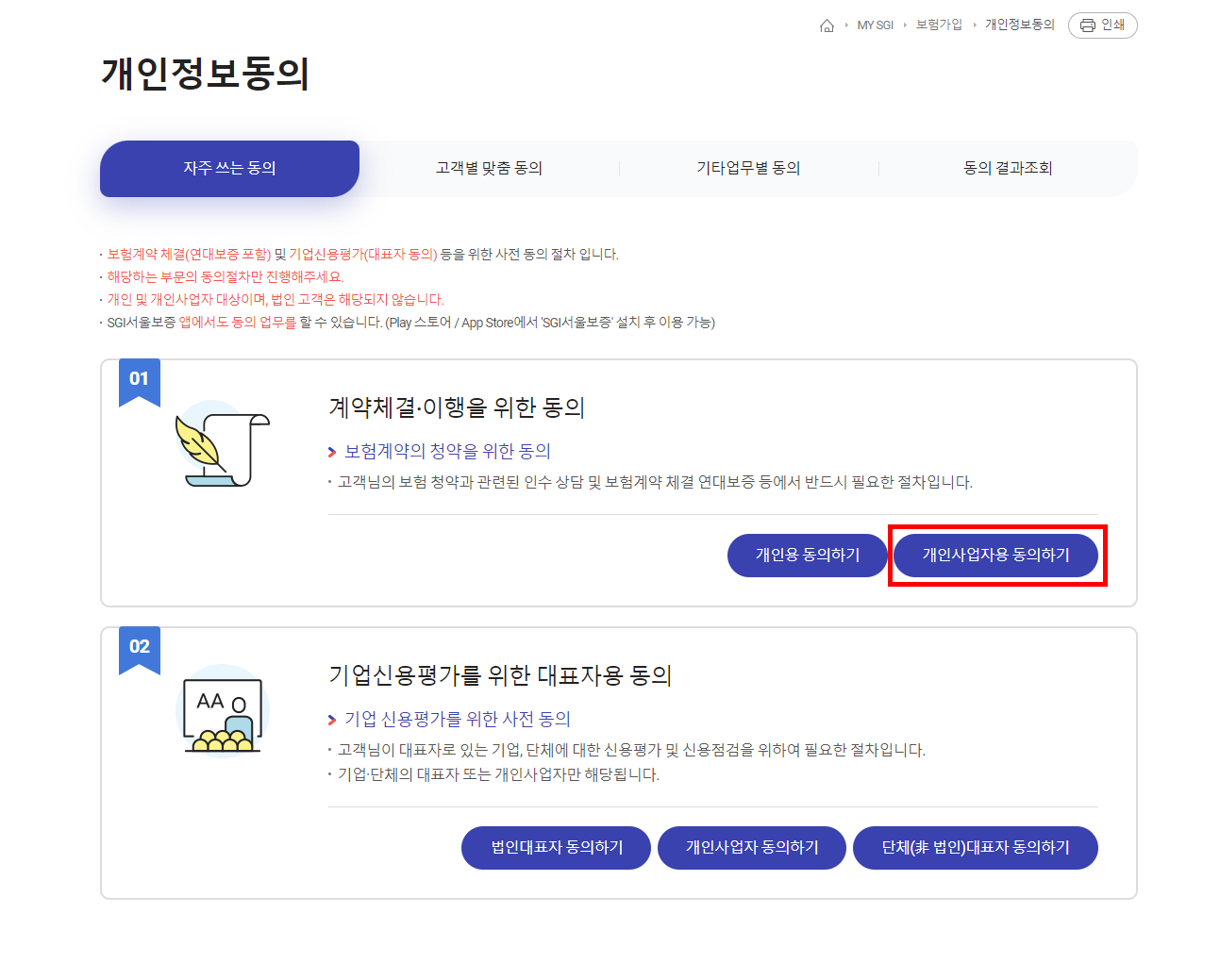The height and width of the screenshot is (980, 1220).
Task: Click the red arrow before 기업 신용평가를 위한 사전 동의
Action: coord(332,719)
